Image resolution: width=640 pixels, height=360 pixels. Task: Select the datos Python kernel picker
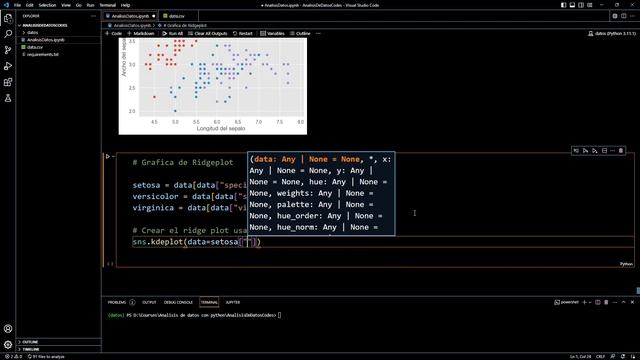pos(611,33)
